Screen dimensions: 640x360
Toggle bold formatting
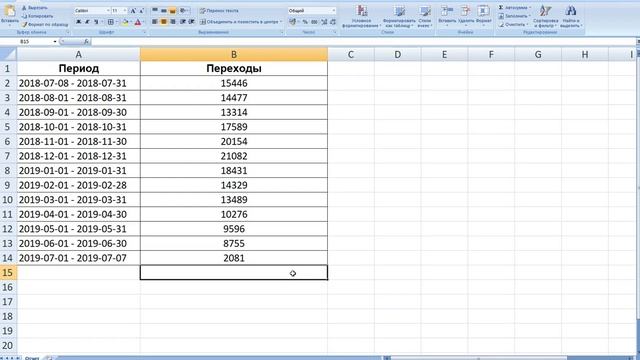click(78, 22)
